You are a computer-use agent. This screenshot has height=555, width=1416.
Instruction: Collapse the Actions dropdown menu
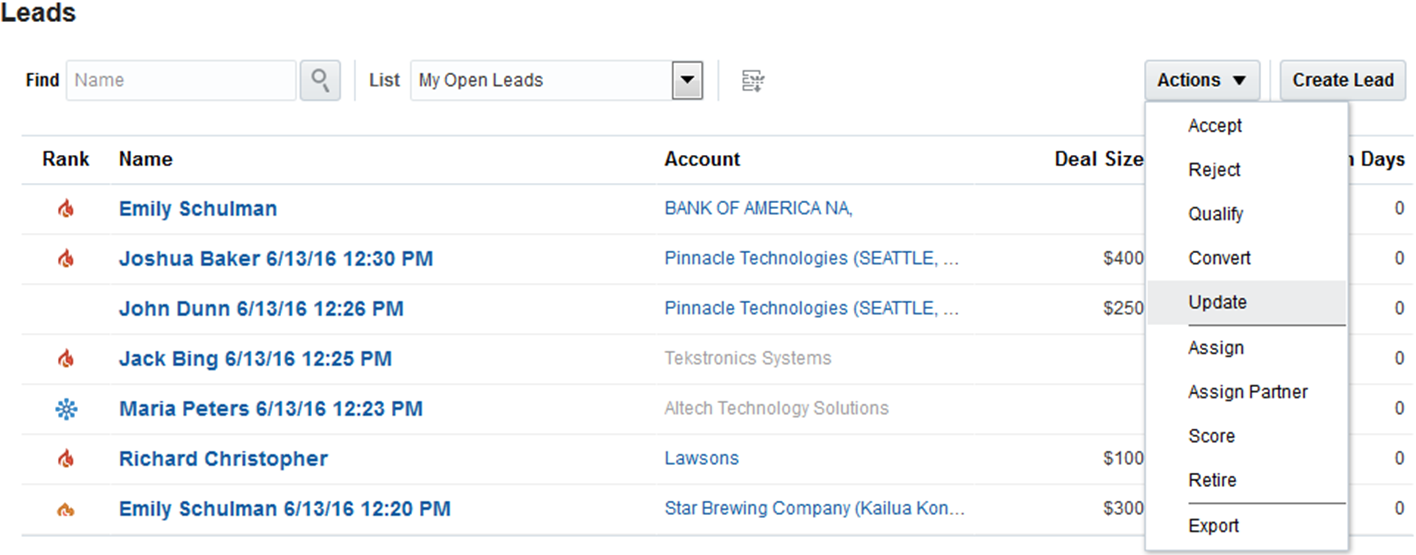point(1201,80)
